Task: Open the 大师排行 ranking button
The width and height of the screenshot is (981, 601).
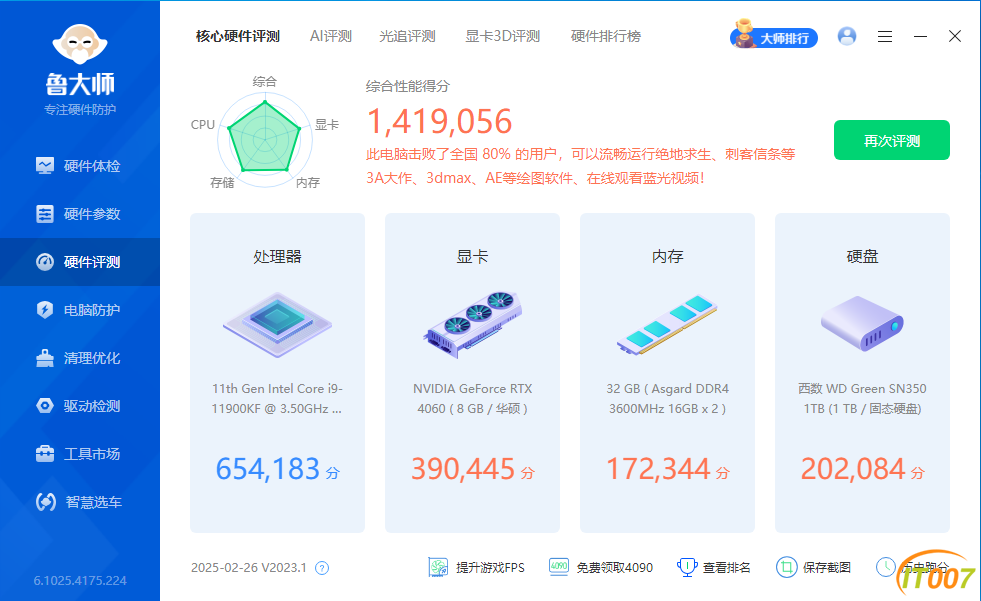Action: coord(774,36)
